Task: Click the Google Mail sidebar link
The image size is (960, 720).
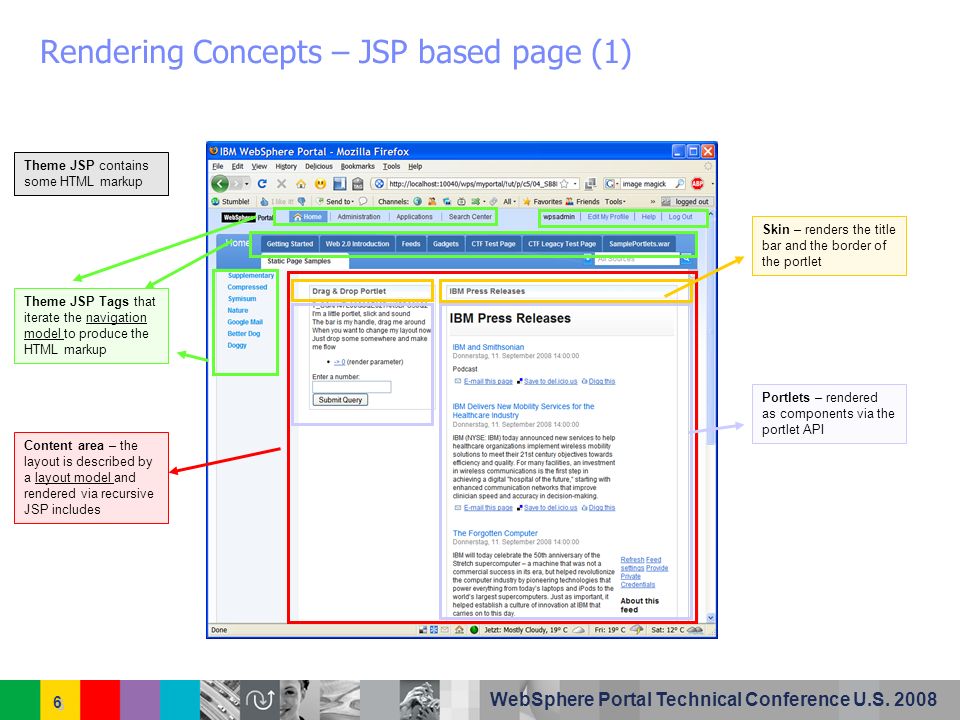Action: point(245,322)
